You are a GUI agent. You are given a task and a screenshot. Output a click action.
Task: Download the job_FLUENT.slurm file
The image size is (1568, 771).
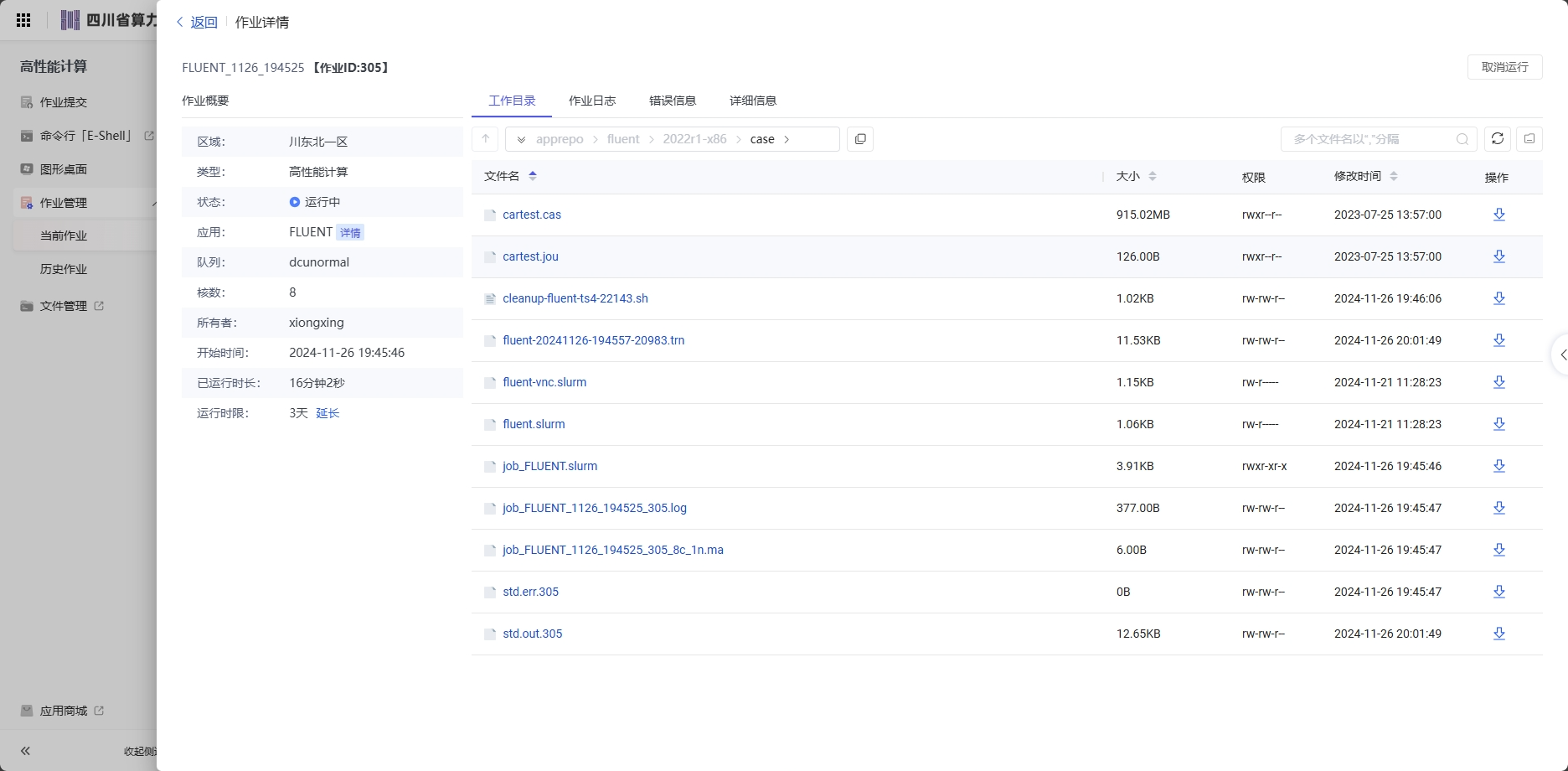click(x=1499, y=466)
